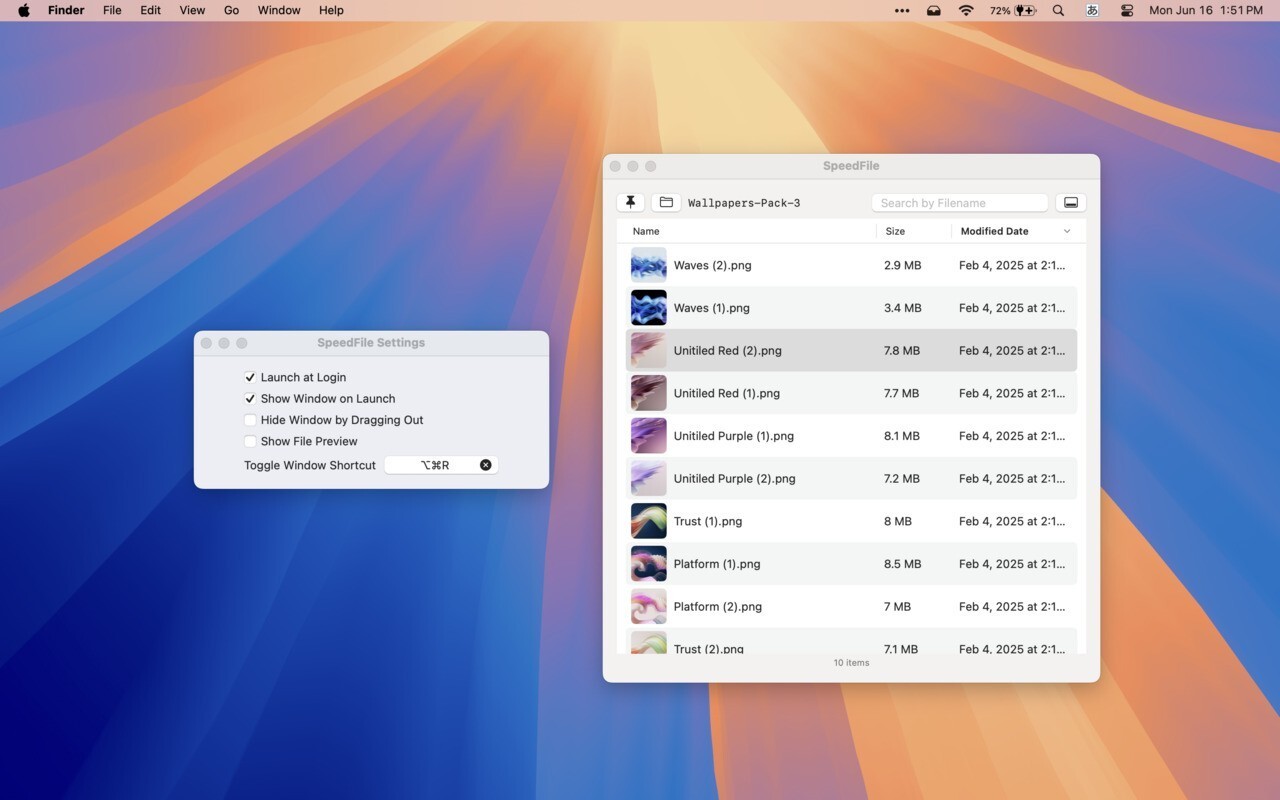Toggle sort order chevron in Modified Date column

click(x=1067, y=231)
